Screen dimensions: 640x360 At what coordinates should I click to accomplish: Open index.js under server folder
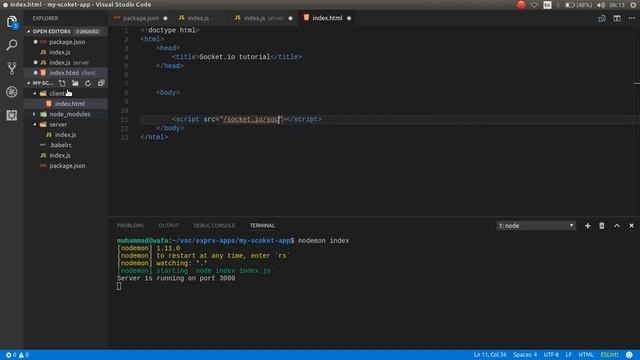click(x=65, y=135)
